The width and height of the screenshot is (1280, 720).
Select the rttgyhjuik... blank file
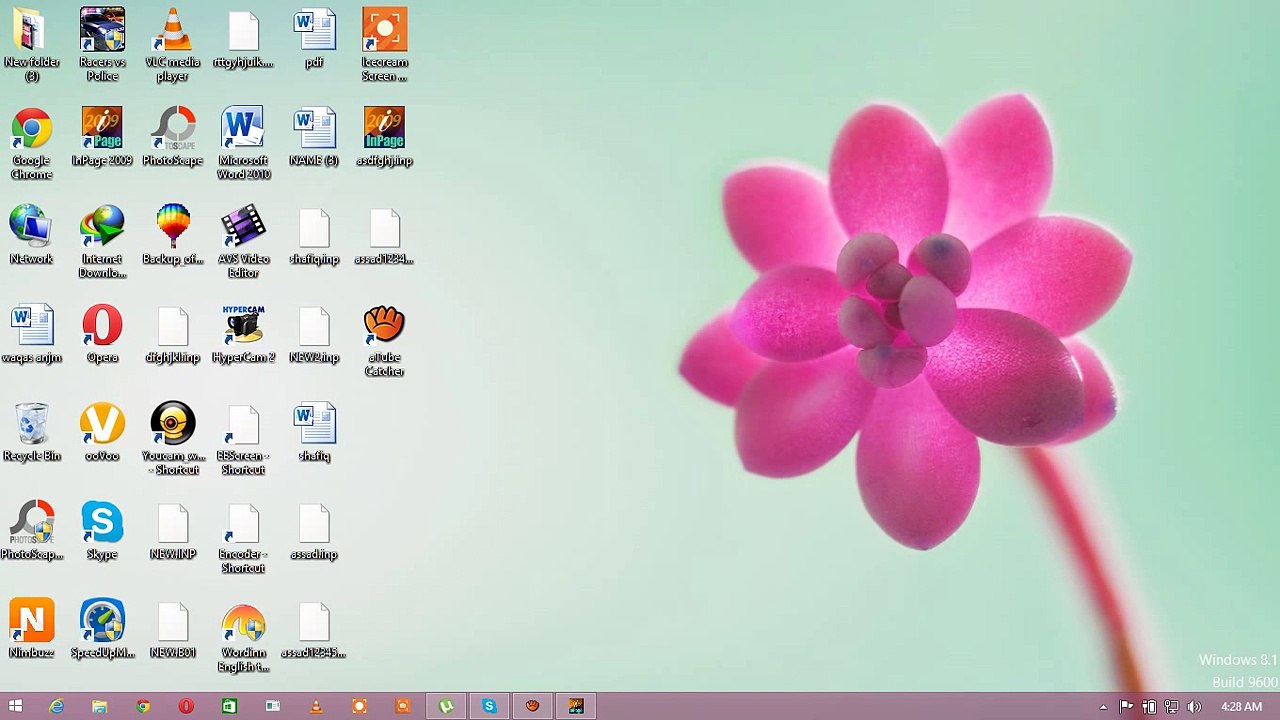(243, 38)
